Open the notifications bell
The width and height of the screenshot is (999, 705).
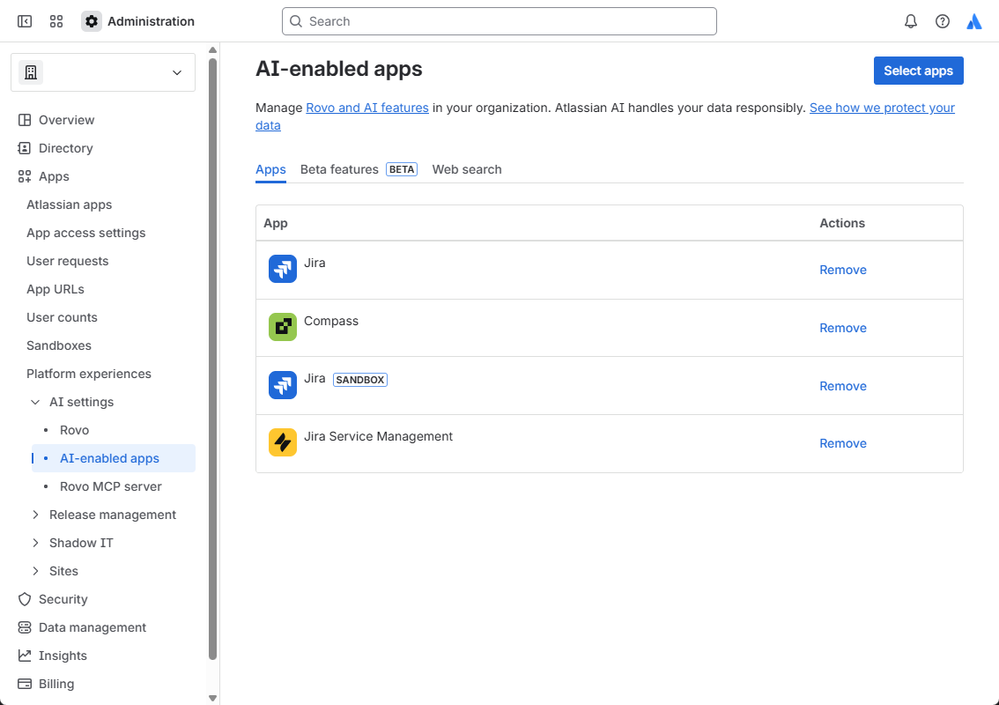coord(910,21)
